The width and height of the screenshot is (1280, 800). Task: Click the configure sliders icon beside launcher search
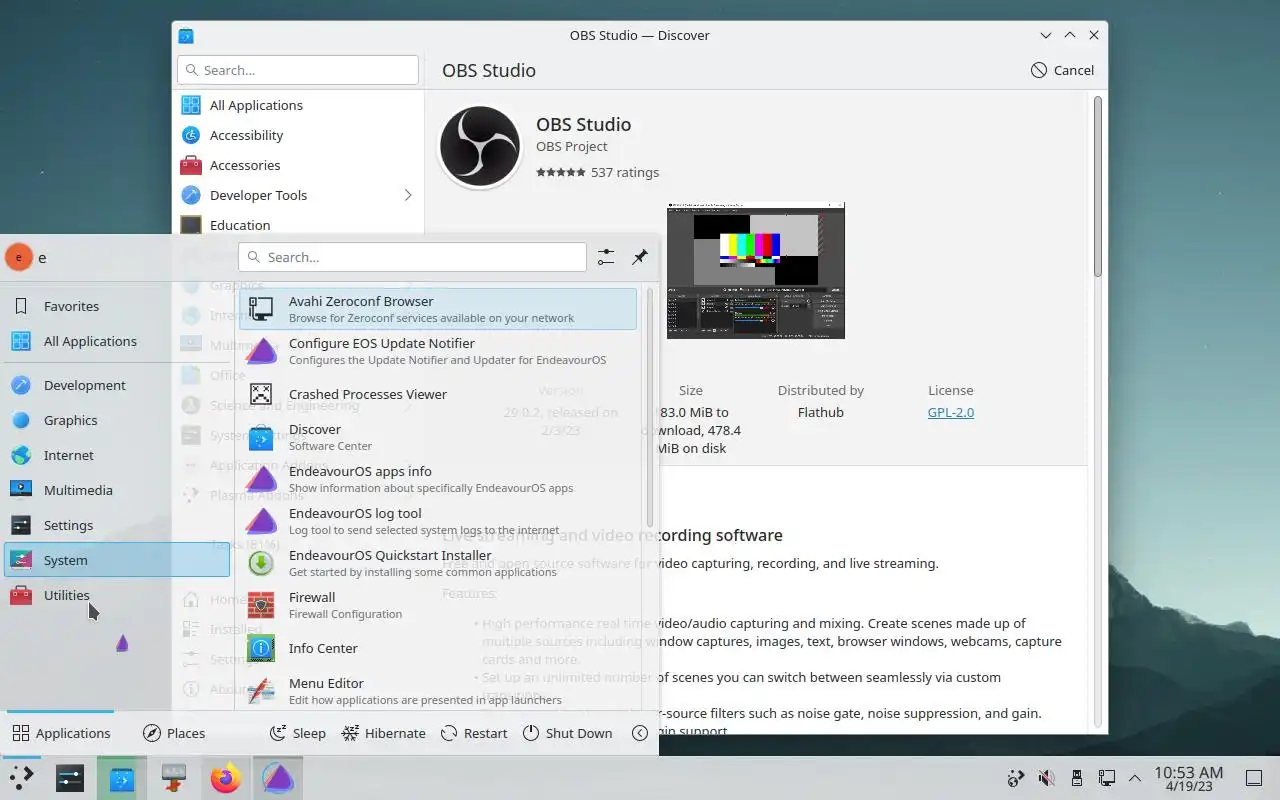606,257
